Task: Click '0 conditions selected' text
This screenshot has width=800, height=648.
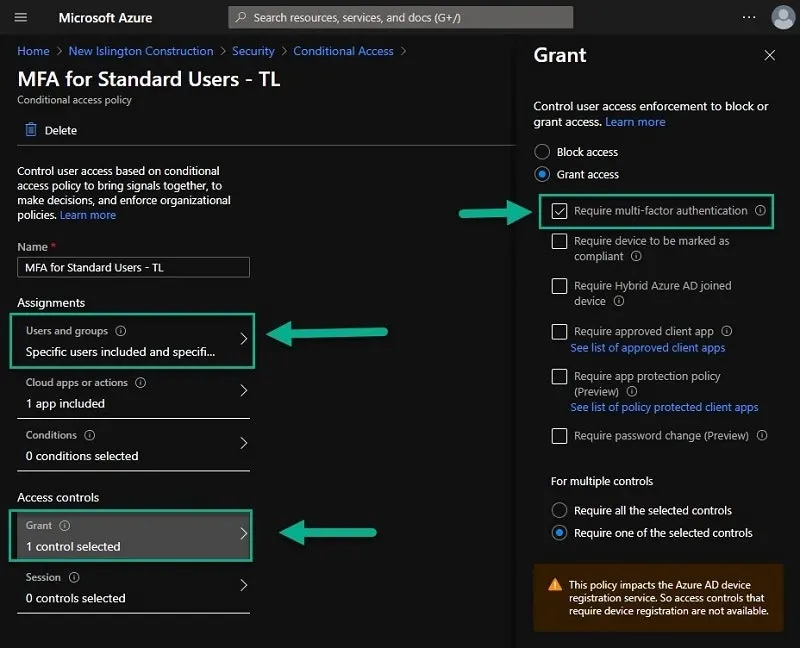Action: [82, 456]
